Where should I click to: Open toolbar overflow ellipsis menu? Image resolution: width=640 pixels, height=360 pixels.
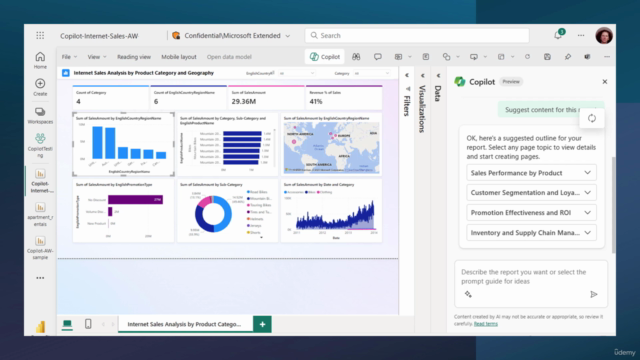tap(607, 57)
